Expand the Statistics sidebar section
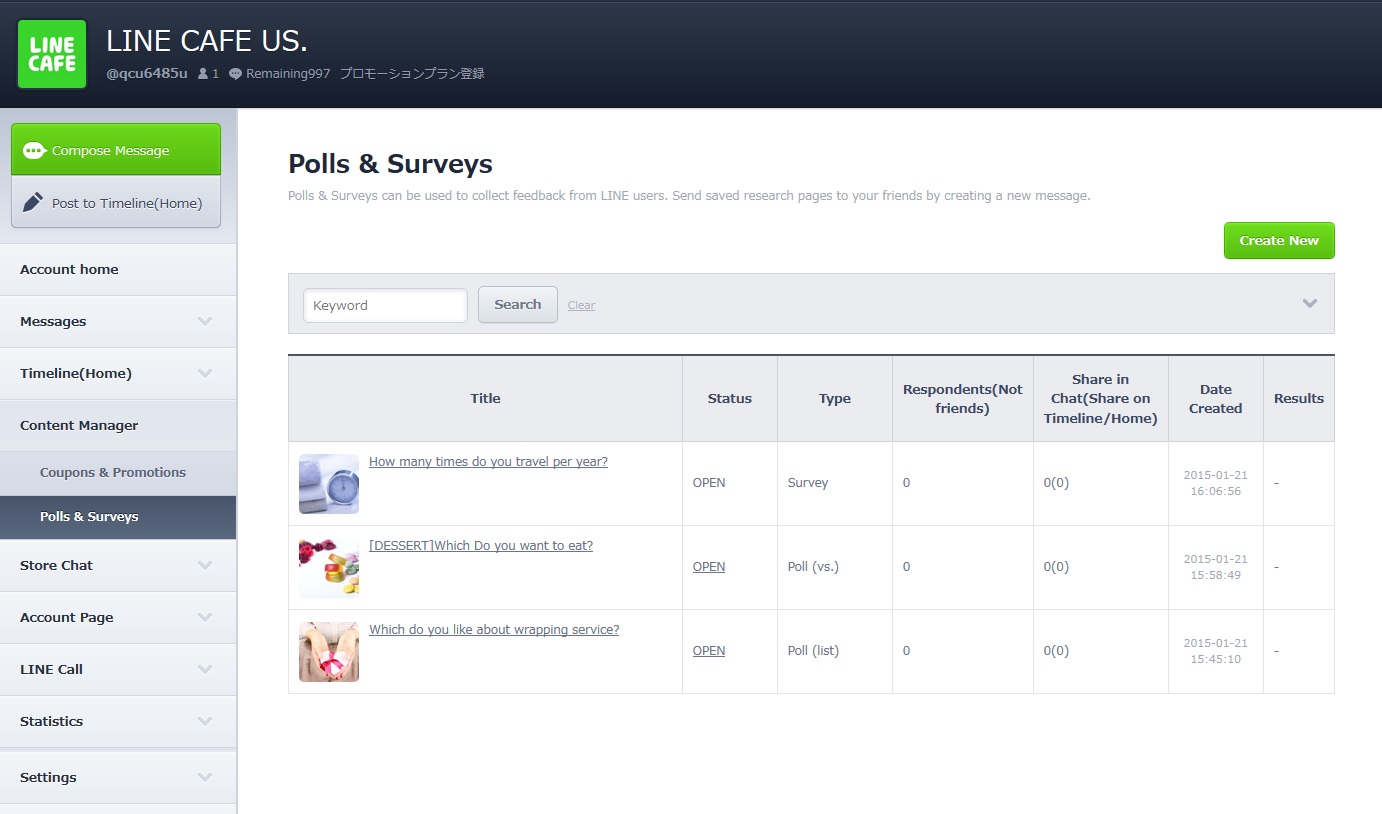 coord(205,721)
